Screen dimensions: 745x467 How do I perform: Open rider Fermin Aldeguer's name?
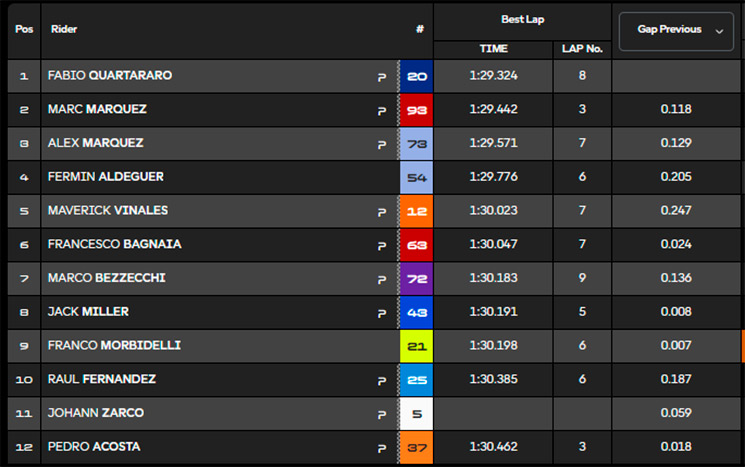[x=105, y=177]
